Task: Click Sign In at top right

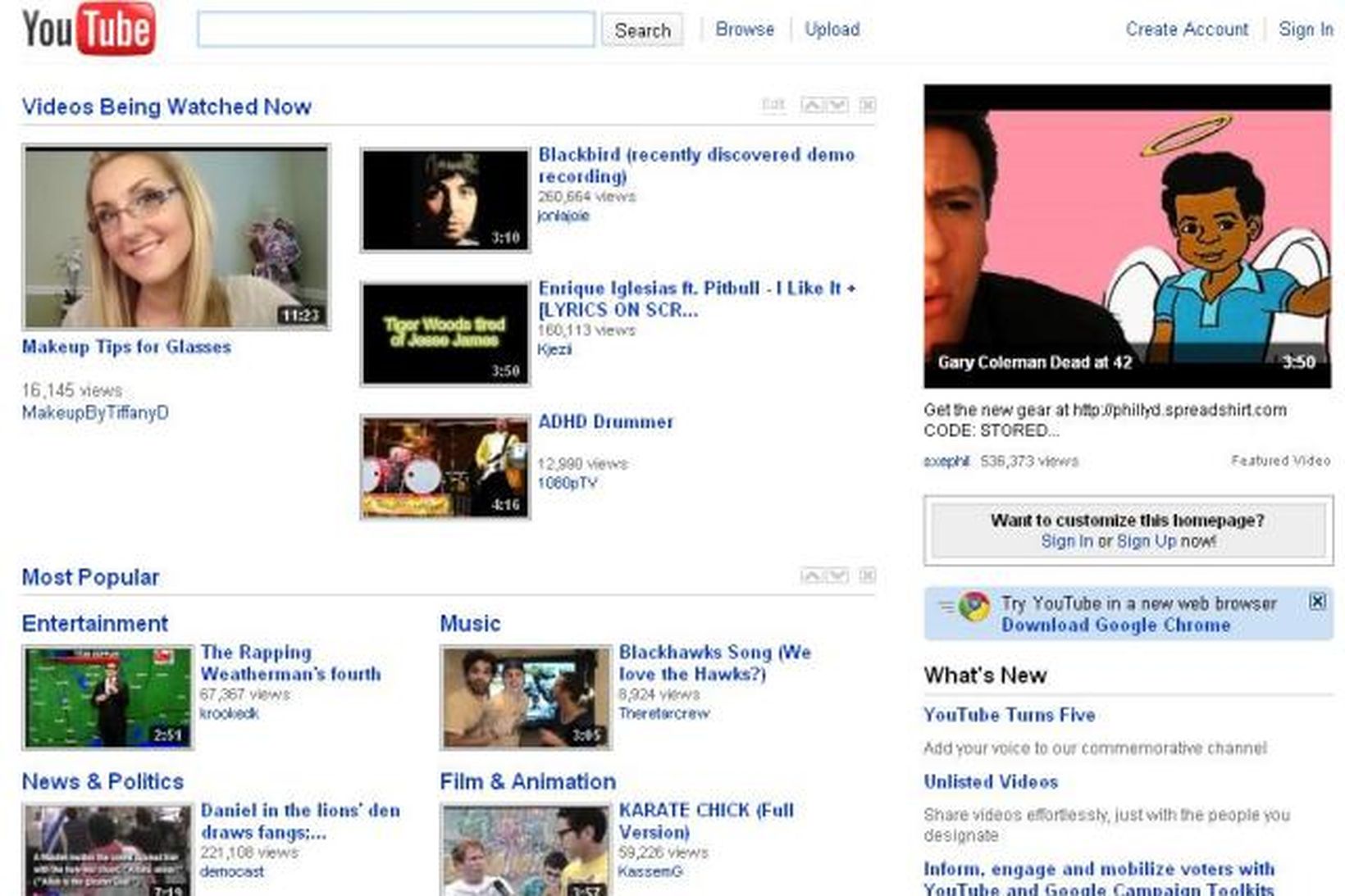Action: (1306, 30)
